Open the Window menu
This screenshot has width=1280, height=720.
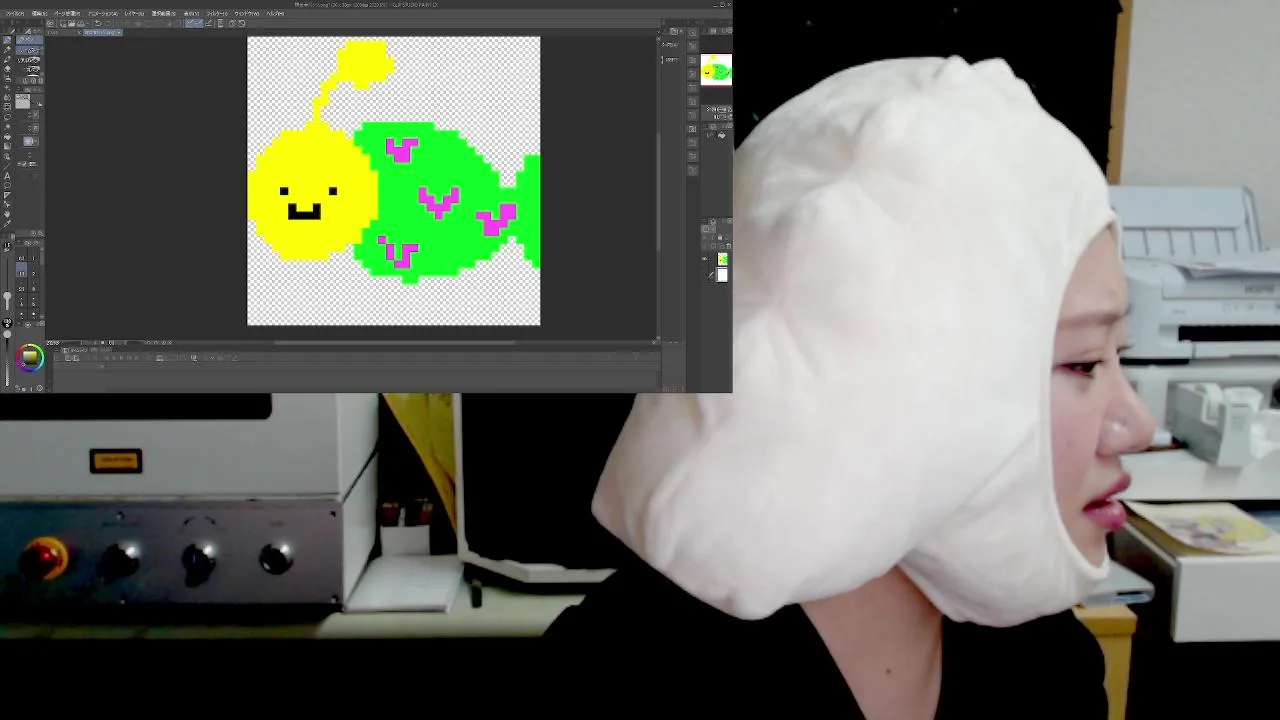click(x=247, y=13)
